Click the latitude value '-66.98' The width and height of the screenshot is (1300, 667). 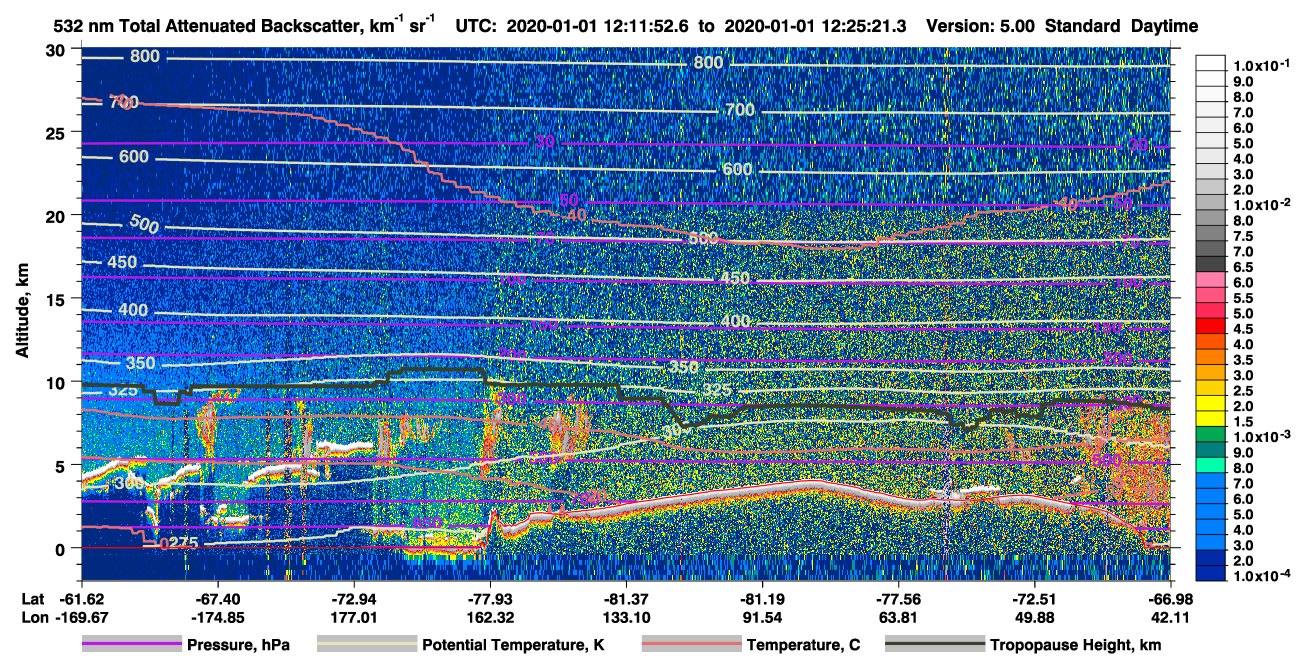[x=1171, y=598]
